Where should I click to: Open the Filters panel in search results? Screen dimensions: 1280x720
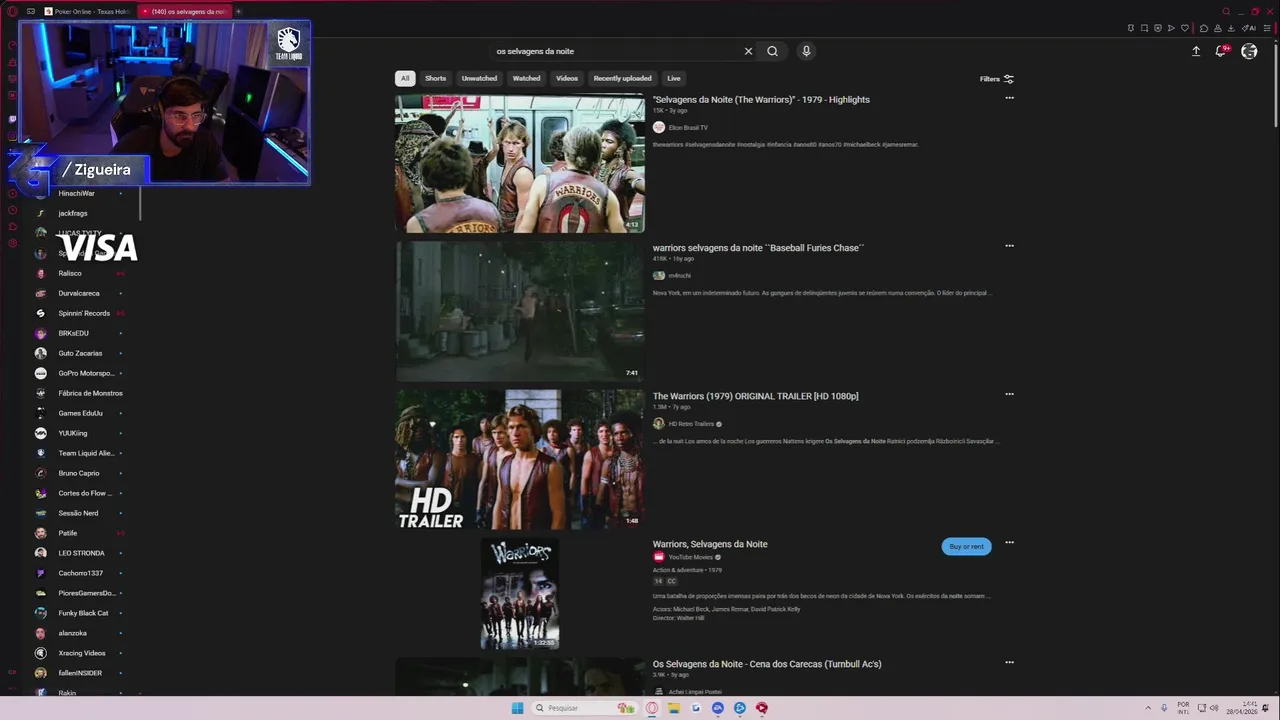click(x=997, y=79)
